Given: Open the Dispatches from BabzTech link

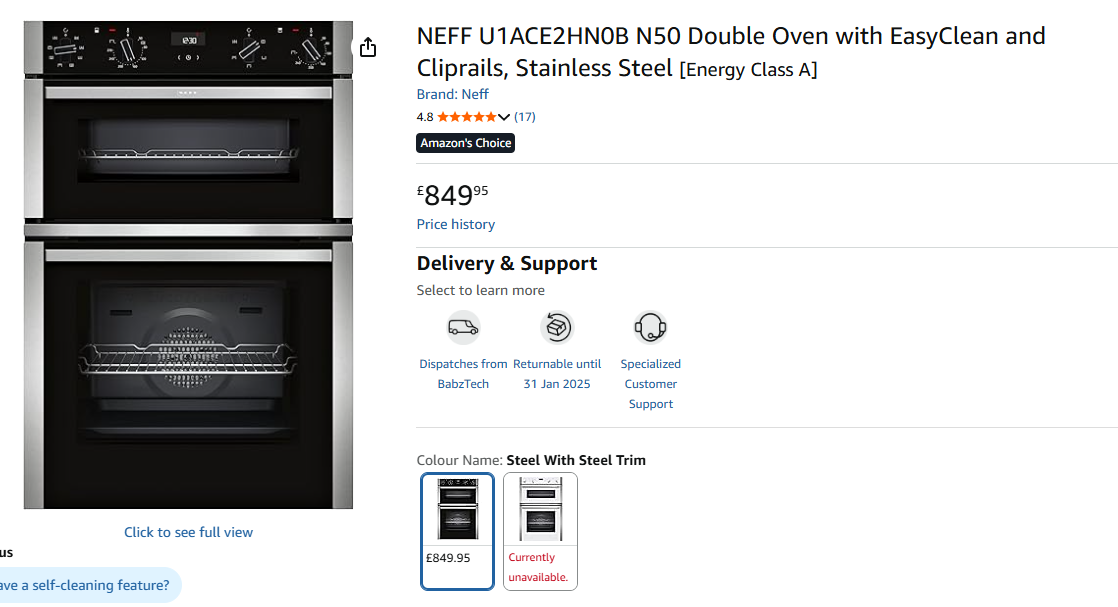Looking at the screenshot, I should coord(463,374).
